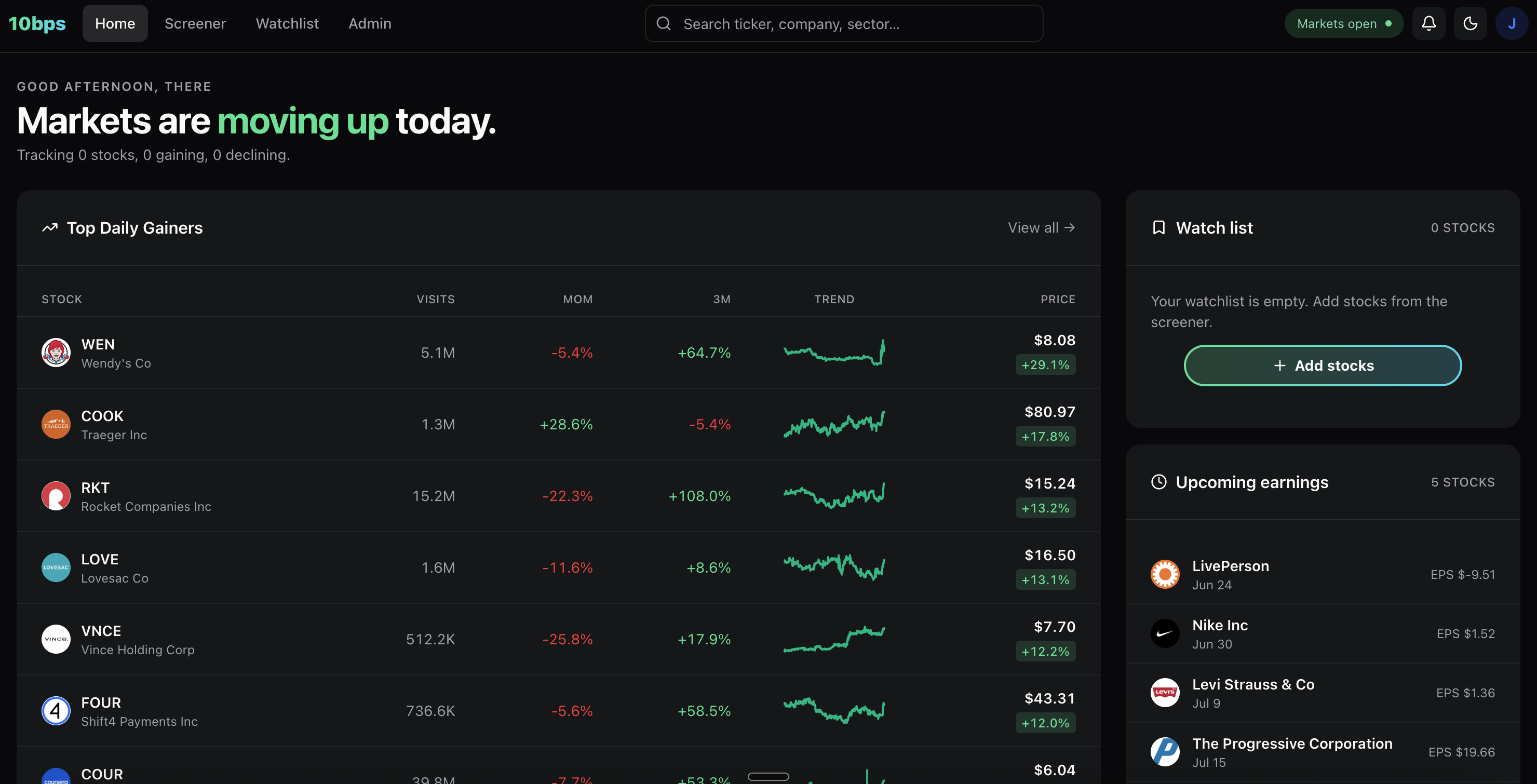Switch to the Screener tab
The width and height of the screenshot is (1537, 784).
click(195, 23)
